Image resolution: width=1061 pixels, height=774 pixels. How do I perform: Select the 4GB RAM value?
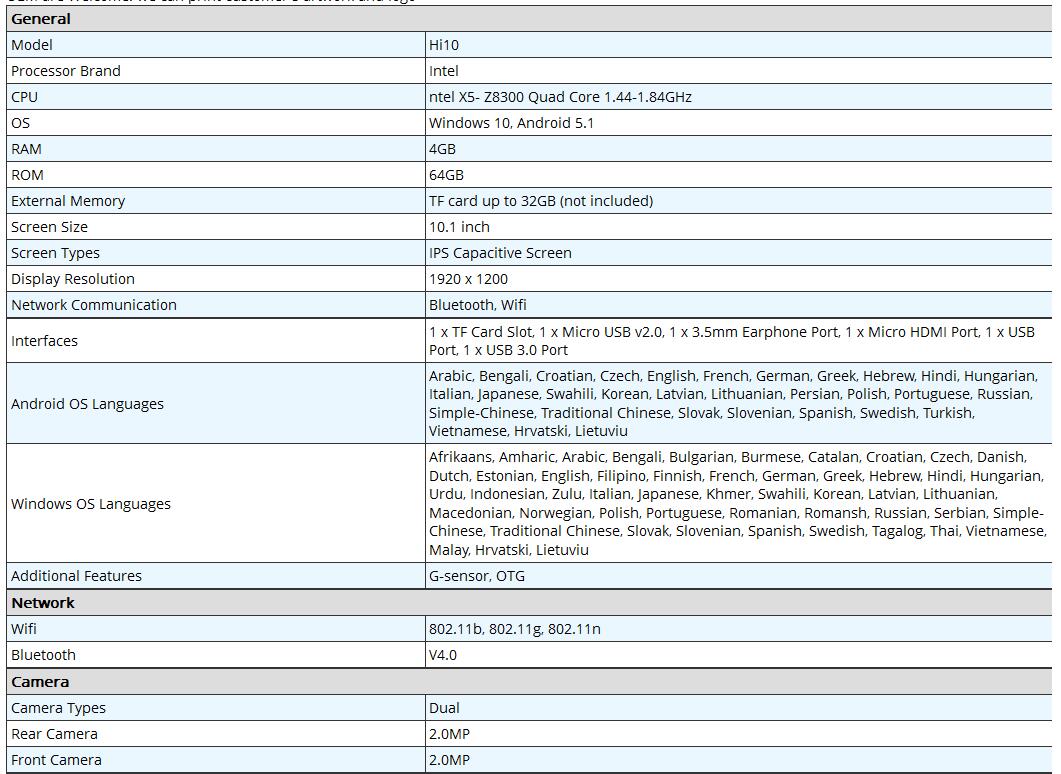(x=443, y=149)
